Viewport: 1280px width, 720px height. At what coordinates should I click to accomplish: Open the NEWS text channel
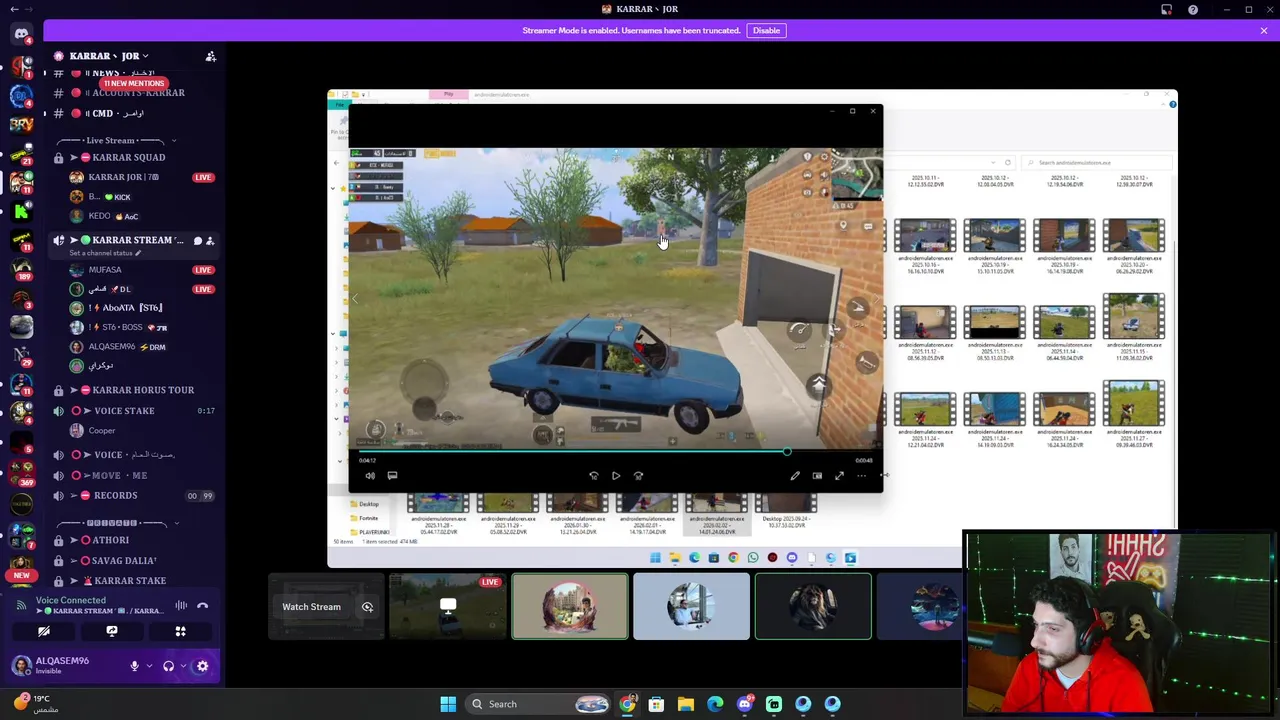(135, 73)
